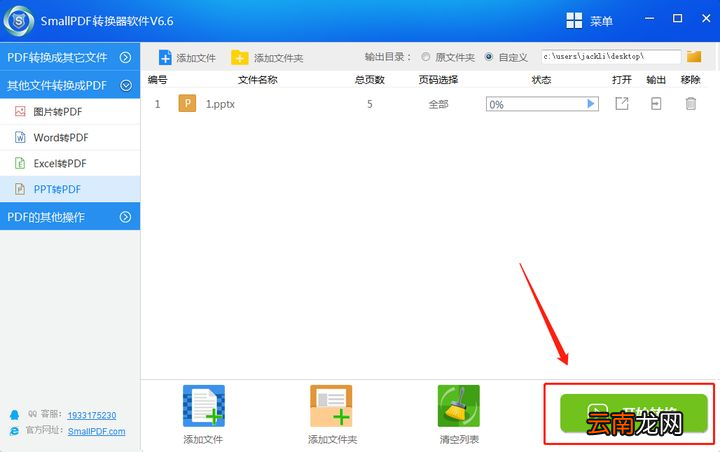
Task: Click the 添加文件 toolbar button at top
Action: 187,58
